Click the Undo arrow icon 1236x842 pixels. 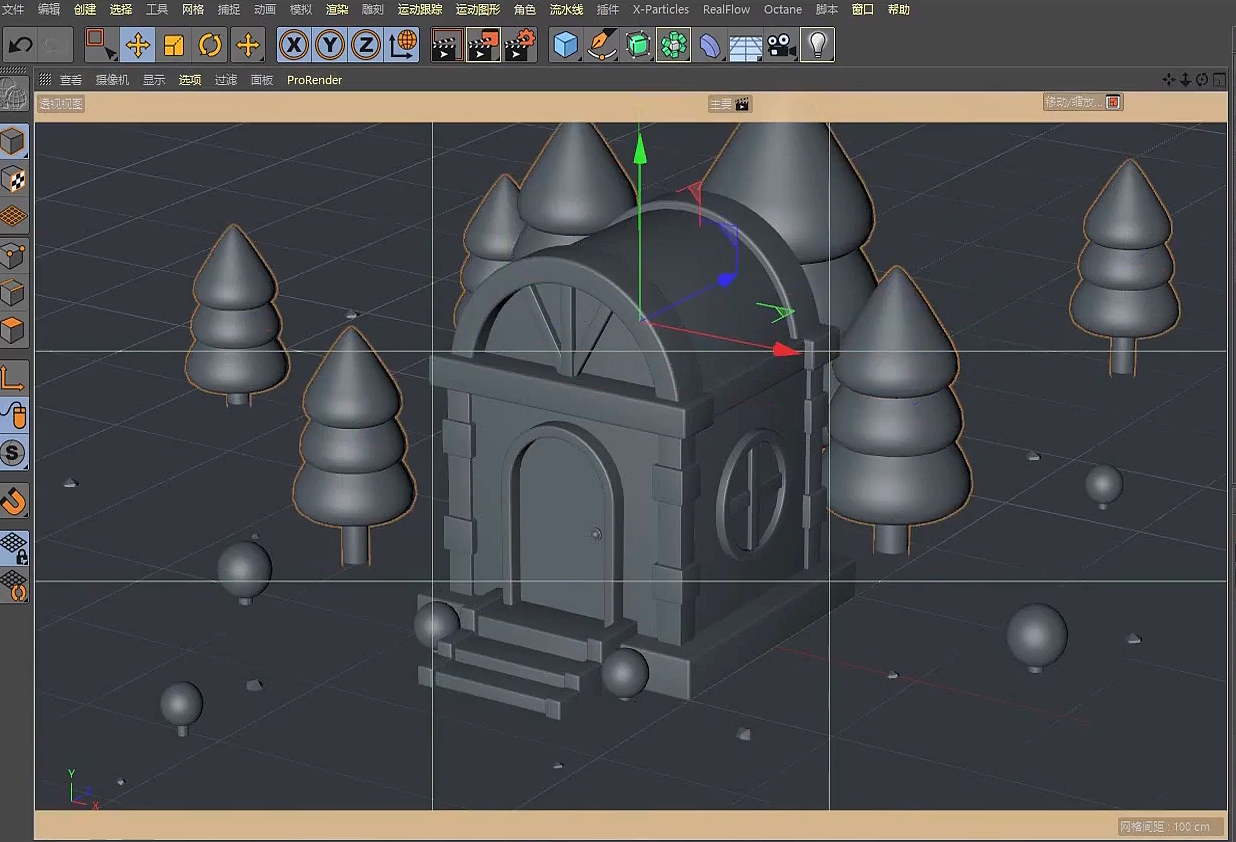click(20, 45)
